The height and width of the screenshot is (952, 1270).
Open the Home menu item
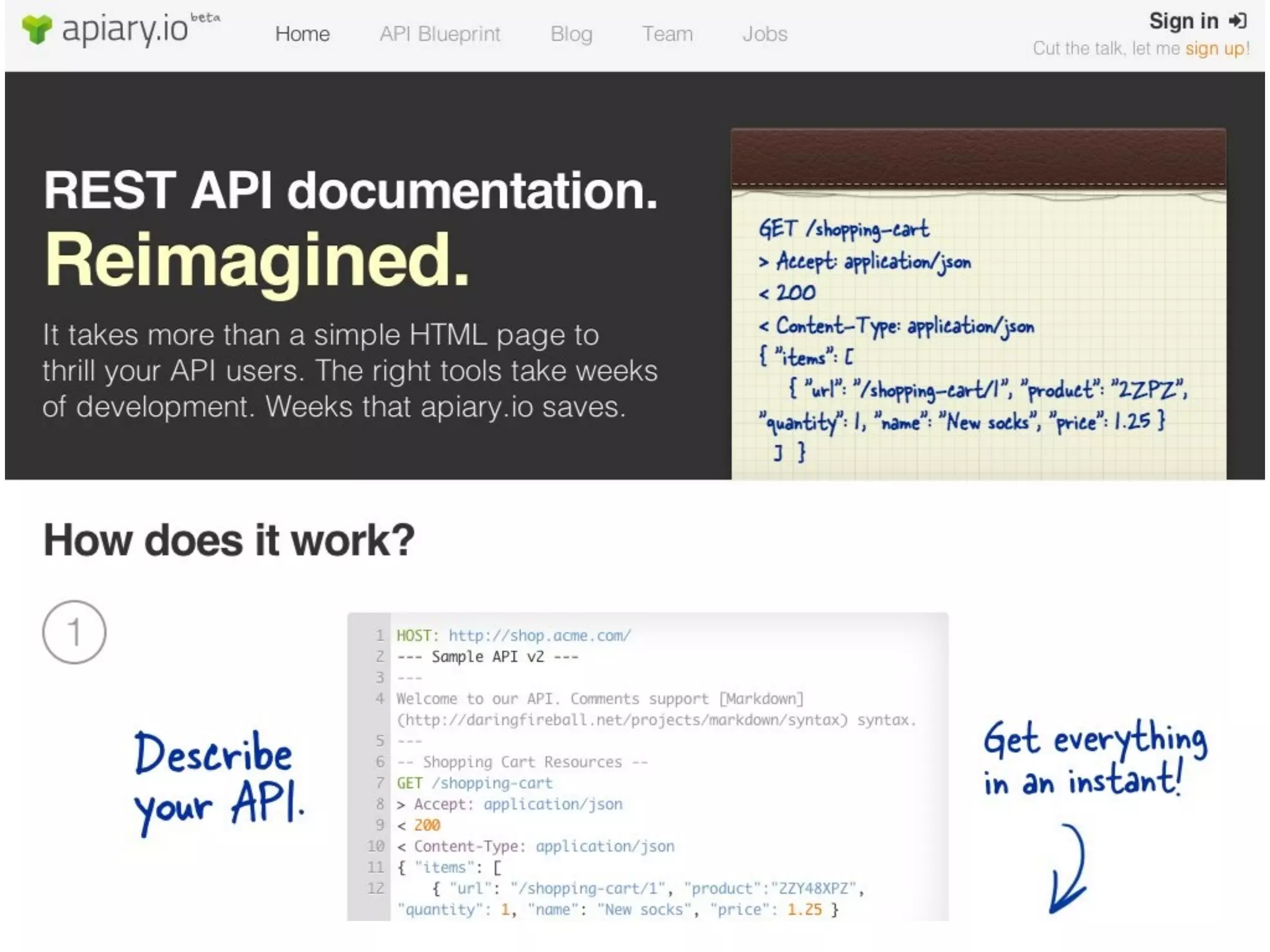[x=302, y=33]
